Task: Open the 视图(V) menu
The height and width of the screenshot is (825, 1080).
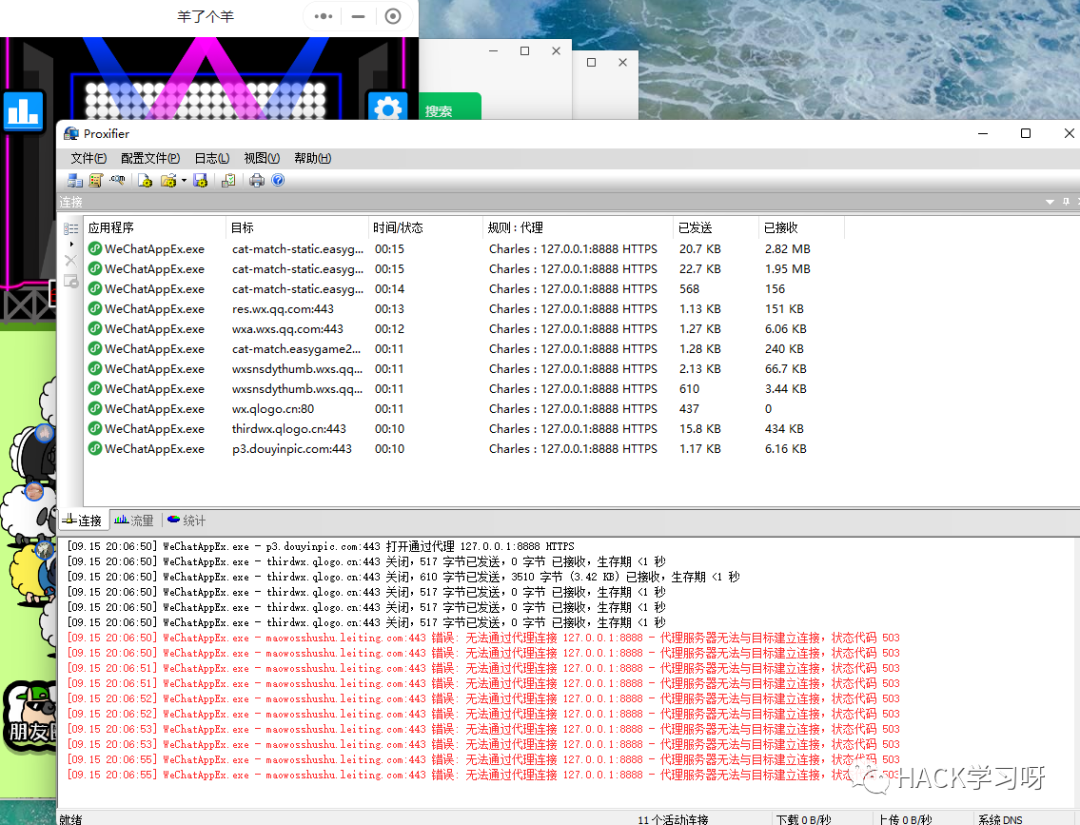Action: point(262,158)
